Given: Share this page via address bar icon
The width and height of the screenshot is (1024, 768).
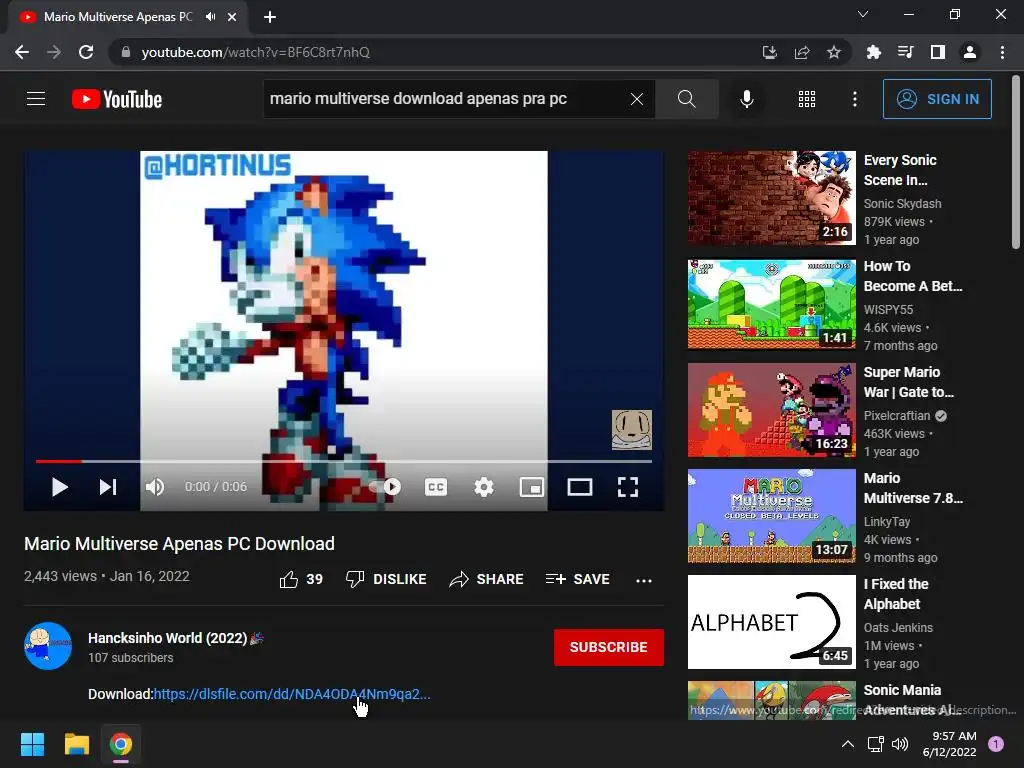Looking at the screenshot, I should [802, 52].
